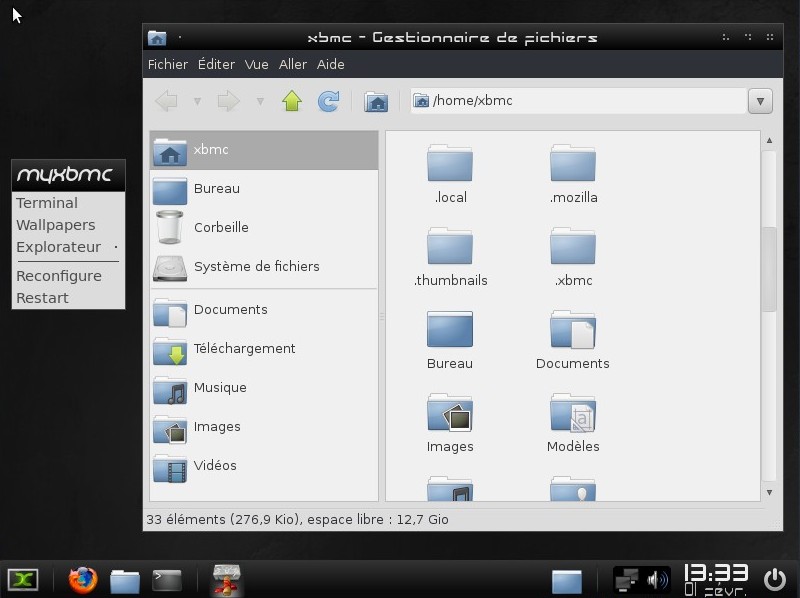Image resolution: width=800 pixels, height=598 pixels.
Task: Open the Fichier menu
Action: point(168,64)
